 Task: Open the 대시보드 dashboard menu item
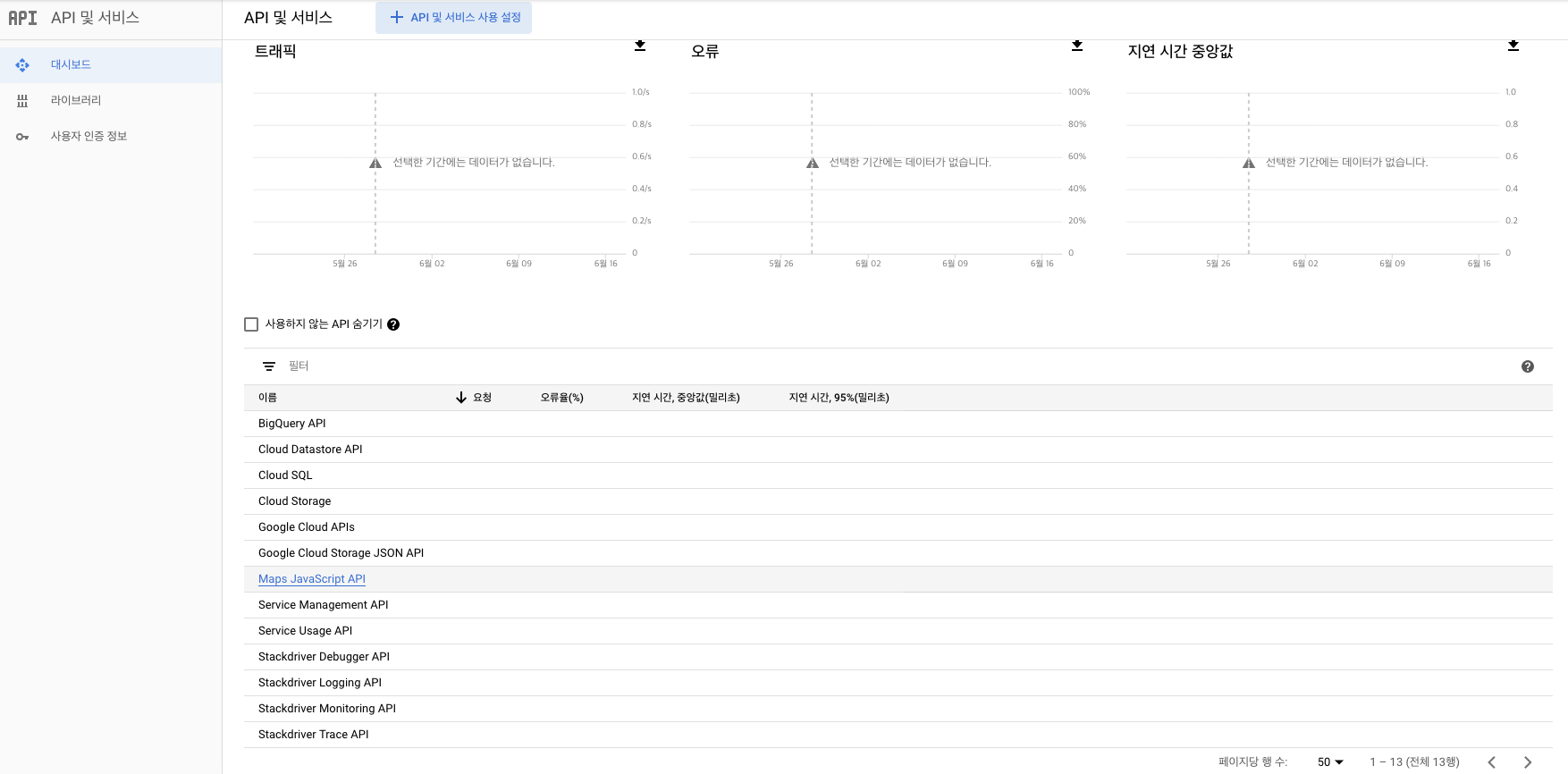111,65
